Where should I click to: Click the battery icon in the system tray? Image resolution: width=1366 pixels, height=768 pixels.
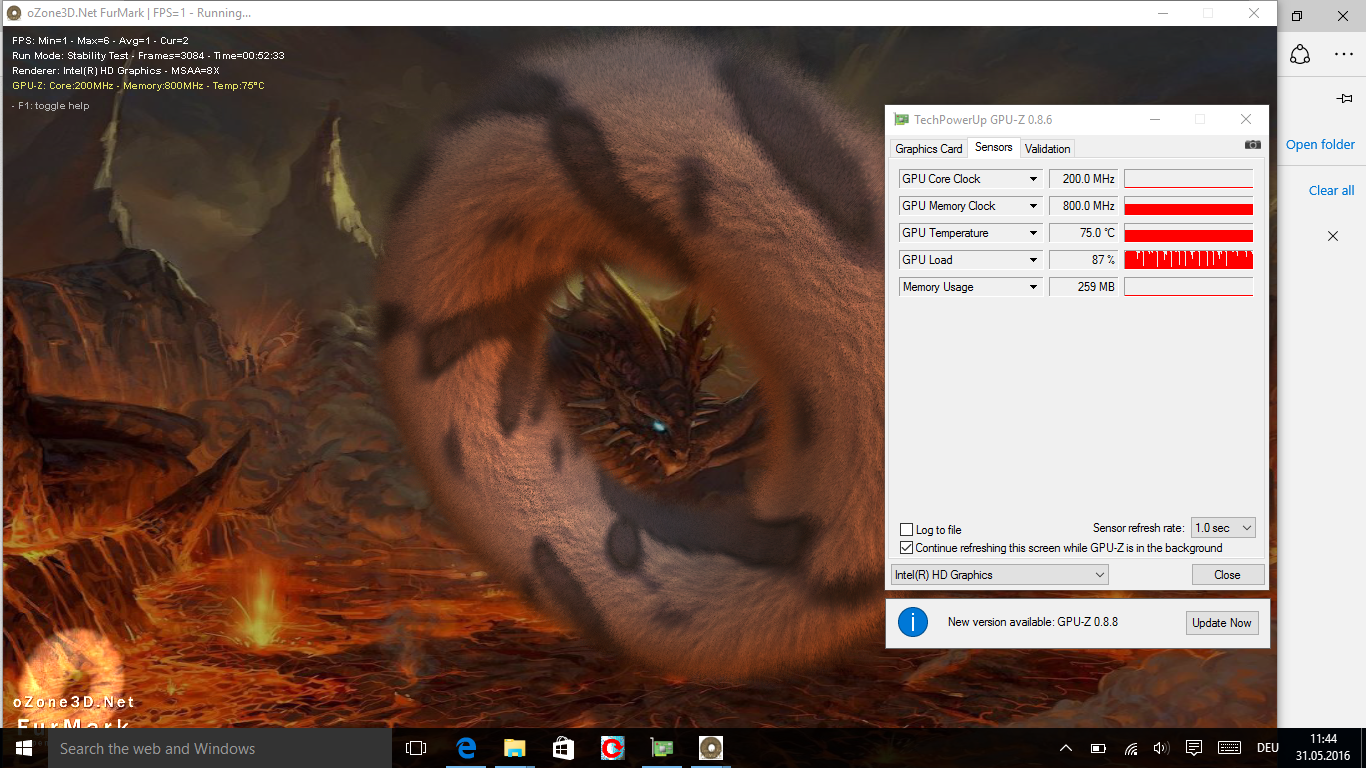(1098, 748)
